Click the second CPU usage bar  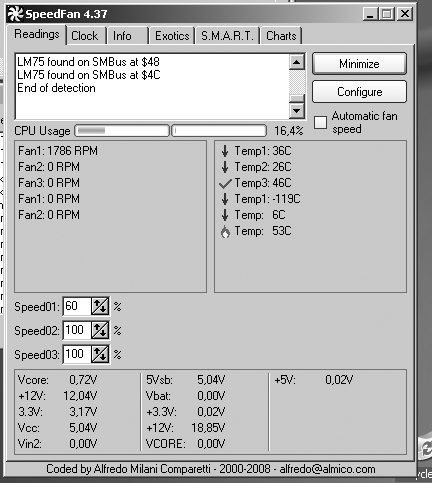coord(219,131)
